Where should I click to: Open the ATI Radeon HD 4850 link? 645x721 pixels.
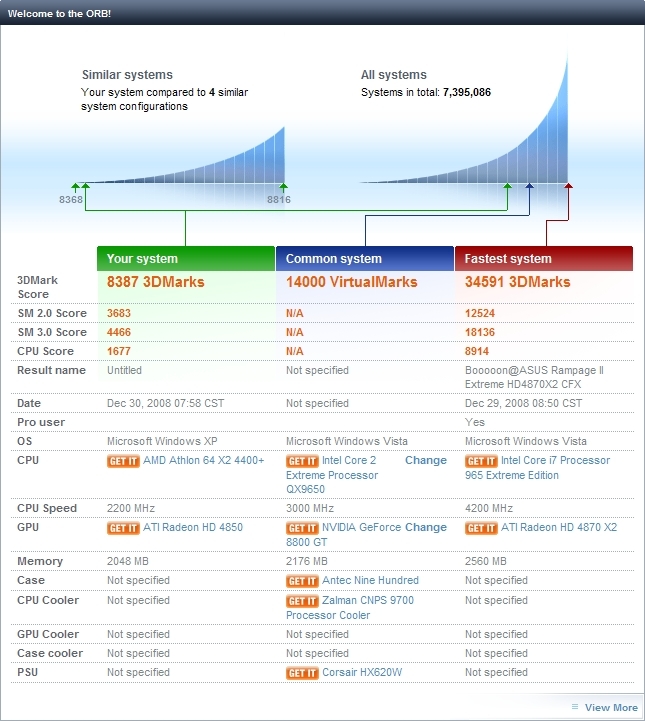pos(193,527)
